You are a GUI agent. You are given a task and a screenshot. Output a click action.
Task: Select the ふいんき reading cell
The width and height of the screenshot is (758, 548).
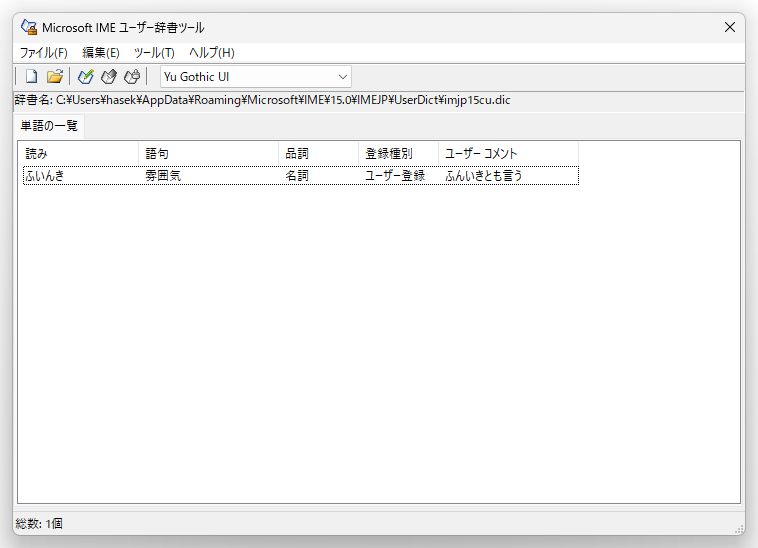point(44,175)
